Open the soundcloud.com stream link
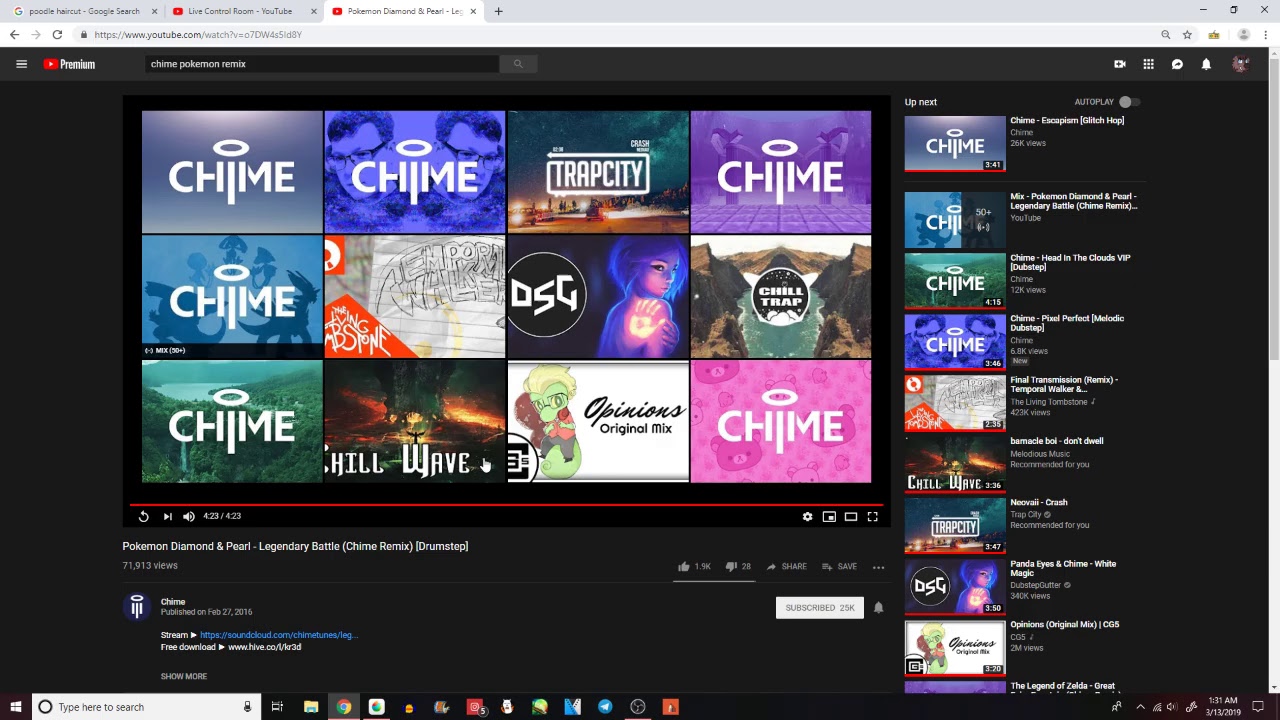Viewport: 1280px width, 720px height. point(279,635)
